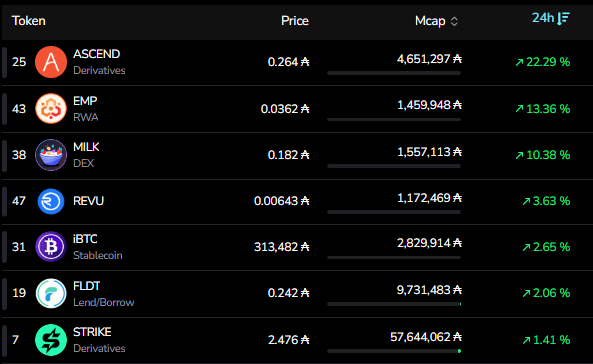This screenshot has width=593, height=364.
Task: Toggle Mcap column sort arrows
Action: pos(454,21)
